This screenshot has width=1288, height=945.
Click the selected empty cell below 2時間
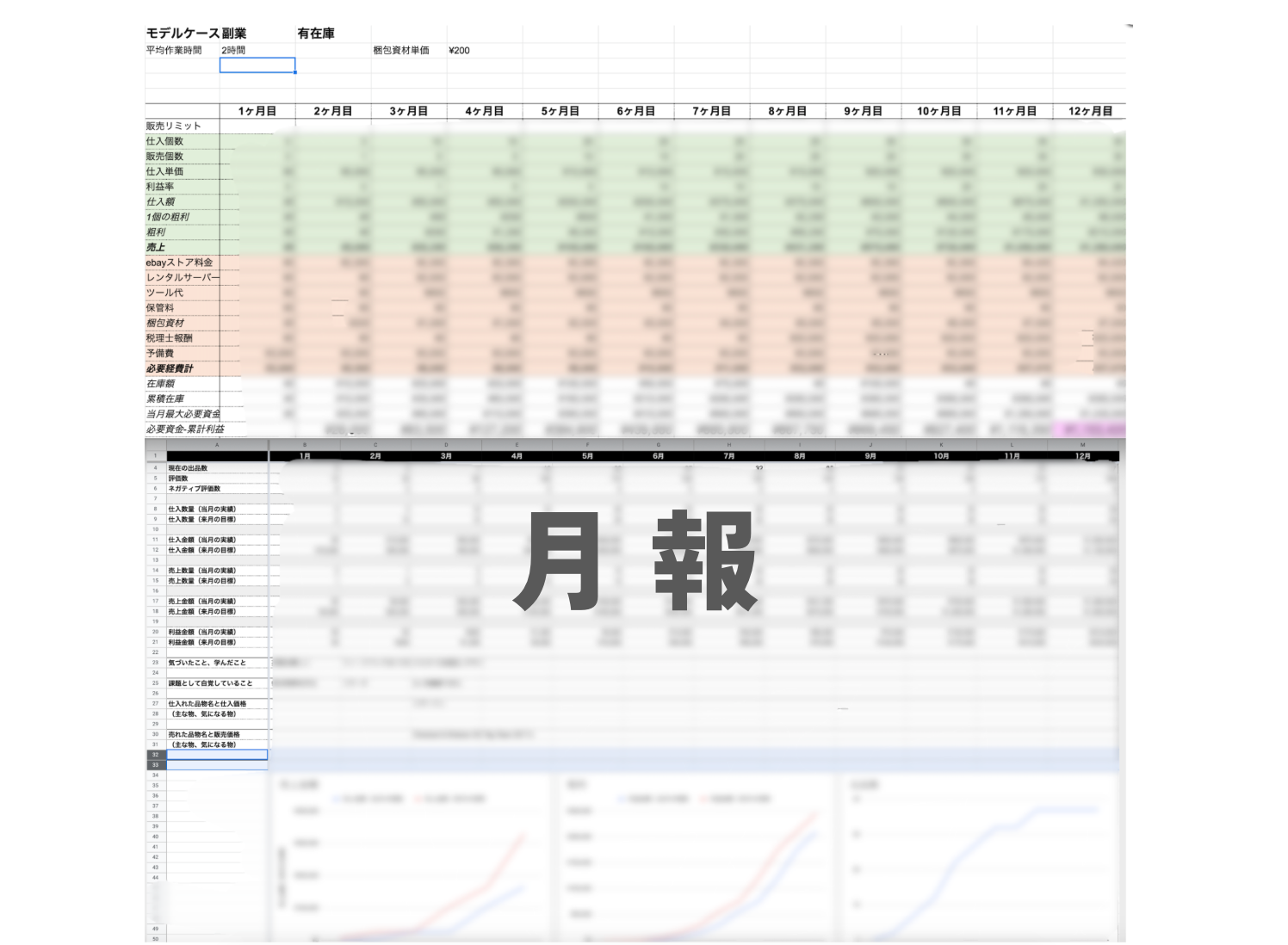(257, 65)
